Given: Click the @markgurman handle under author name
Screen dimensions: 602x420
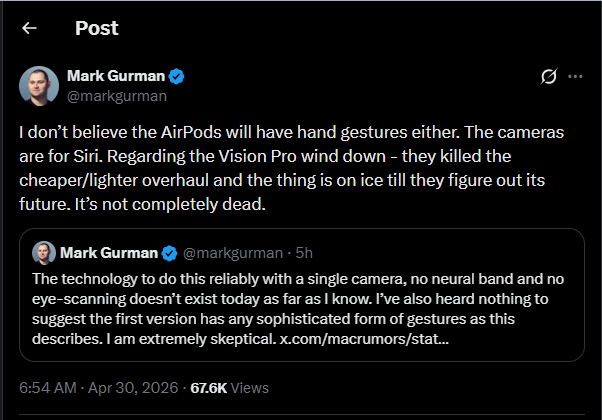Looking at the screenshot, I should [x=116, y=97].
